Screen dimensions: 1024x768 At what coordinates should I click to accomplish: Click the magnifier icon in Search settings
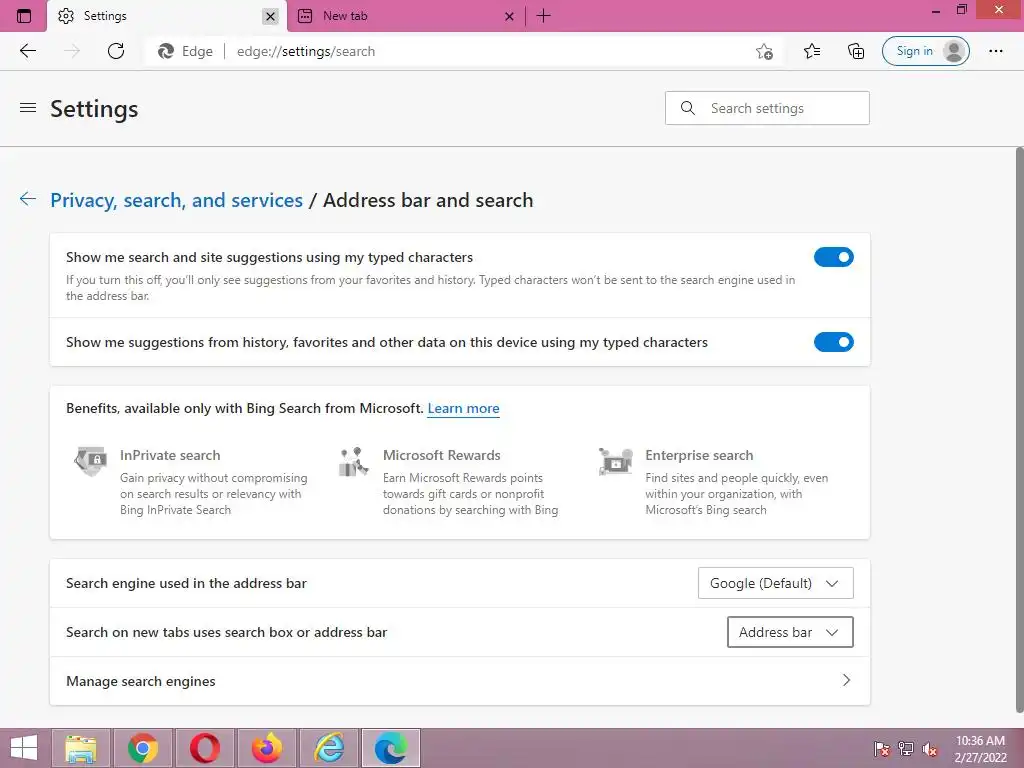tap(688, 108)
